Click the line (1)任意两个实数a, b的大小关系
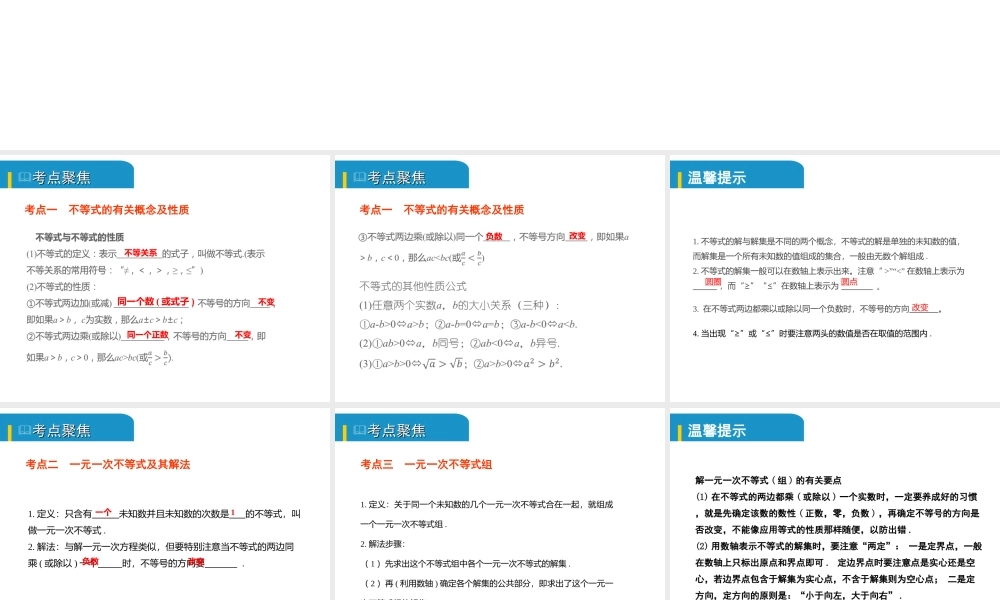1000x600 pixels. [459, 305]
